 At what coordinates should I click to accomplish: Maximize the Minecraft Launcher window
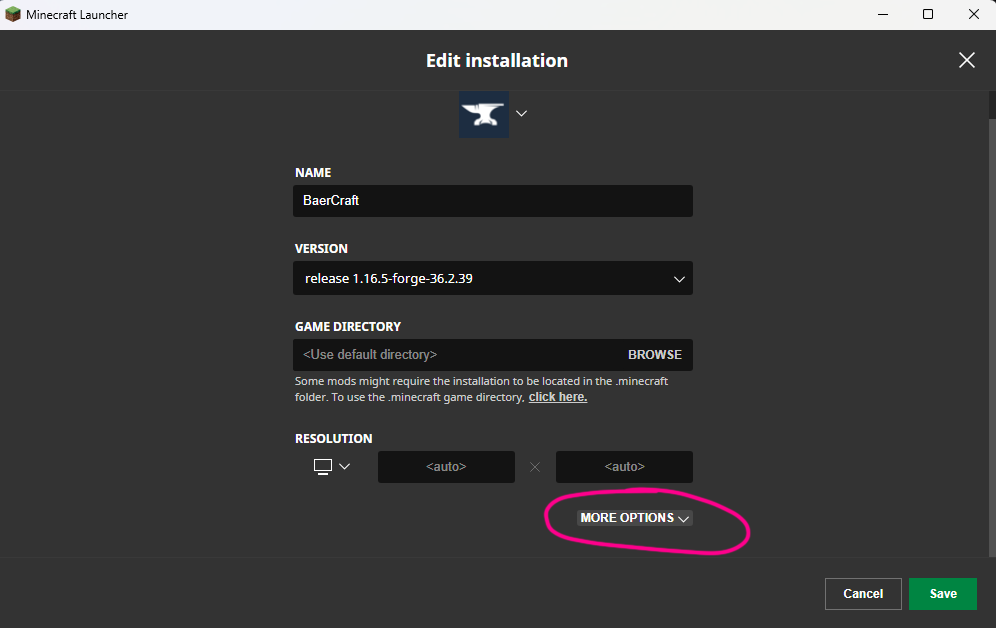[928, 14]
